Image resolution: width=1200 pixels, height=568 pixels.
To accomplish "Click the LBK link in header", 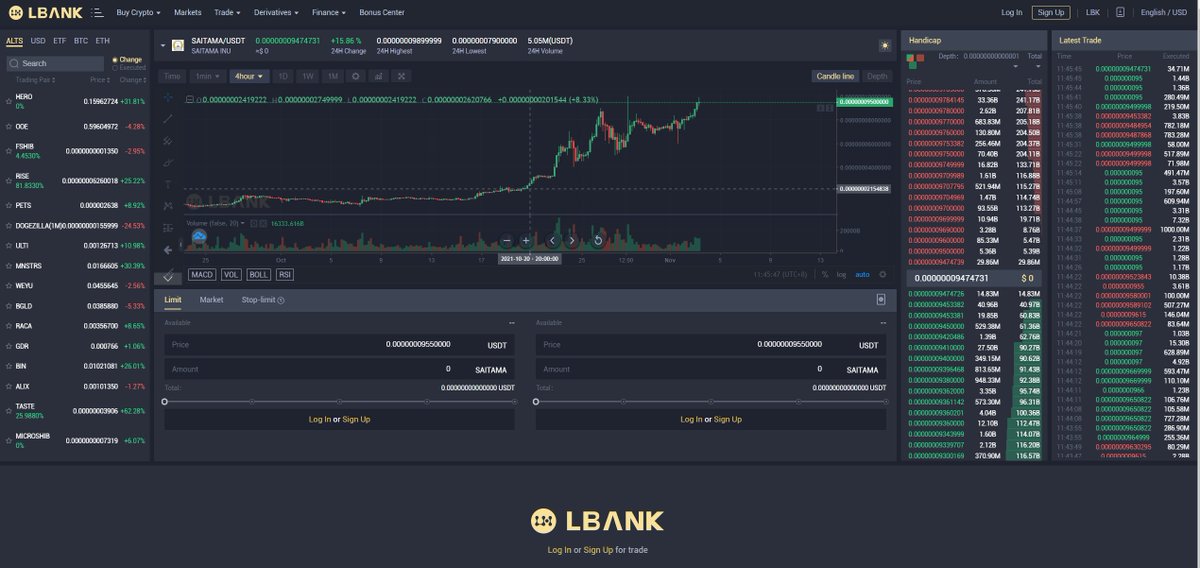I will tap(1092, 13).
